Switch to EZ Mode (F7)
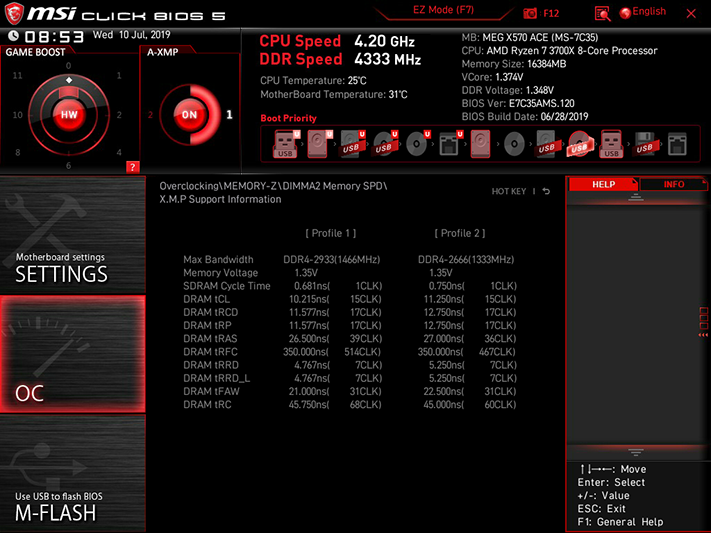This screenshot has width=711, height=533. (x=443, y=10)
